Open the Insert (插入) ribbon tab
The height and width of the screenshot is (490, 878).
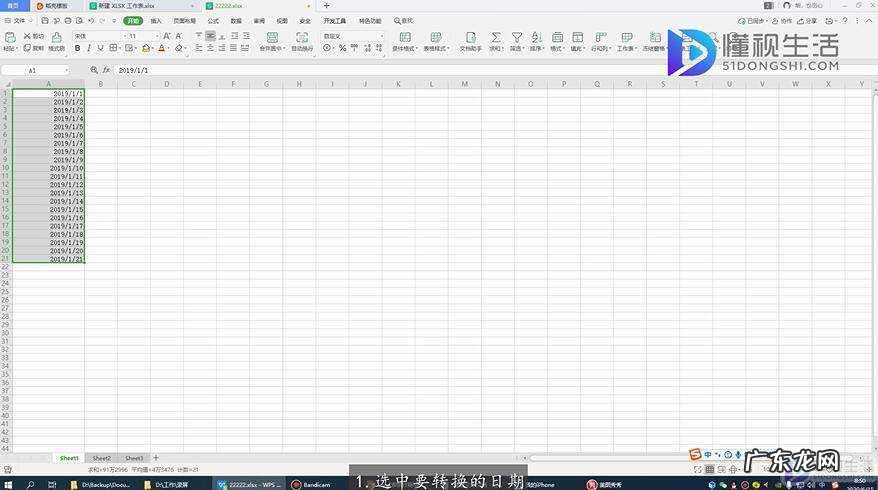[x=156, y=20]
